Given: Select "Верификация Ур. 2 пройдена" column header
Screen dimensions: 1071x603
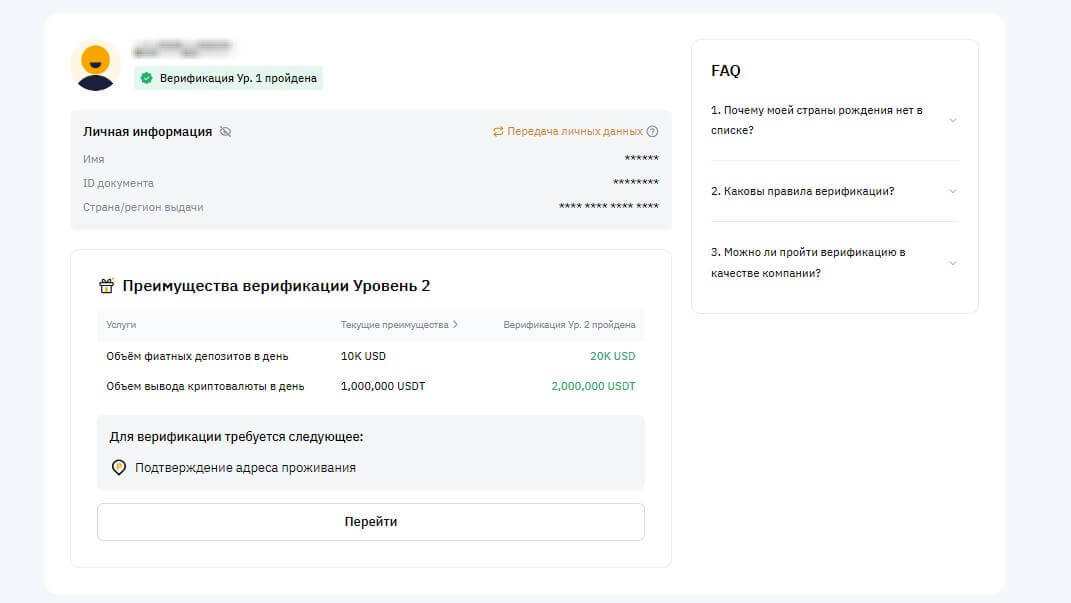Looking at the screenshot, I should pos(569,325).
